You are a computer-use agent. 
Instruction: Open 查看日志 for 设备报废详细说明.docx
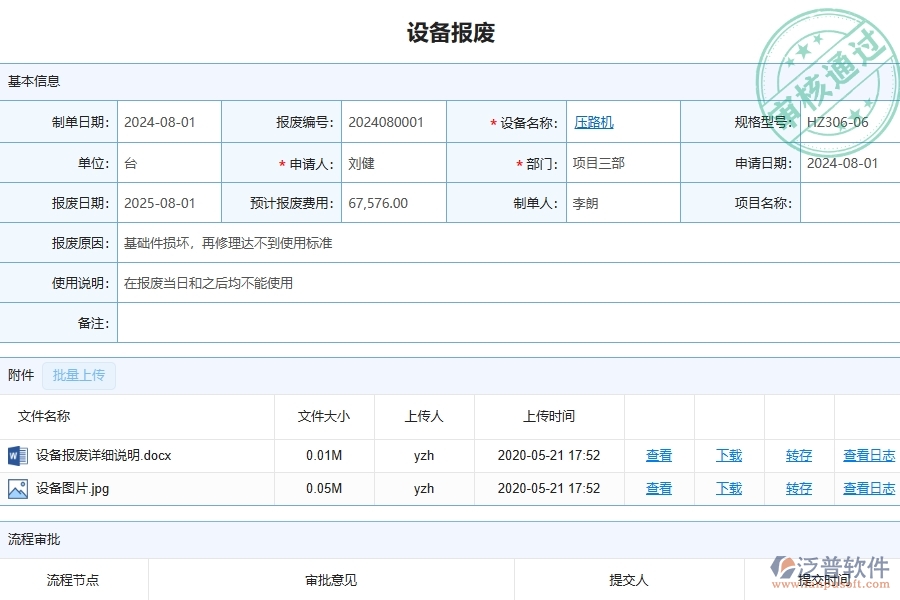[868, 455]
